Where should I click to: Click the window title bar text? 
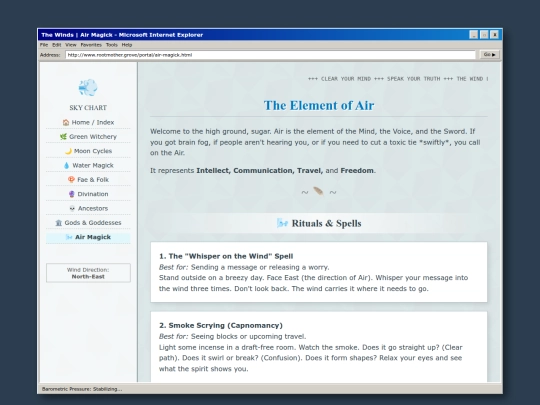click(122, 35)
